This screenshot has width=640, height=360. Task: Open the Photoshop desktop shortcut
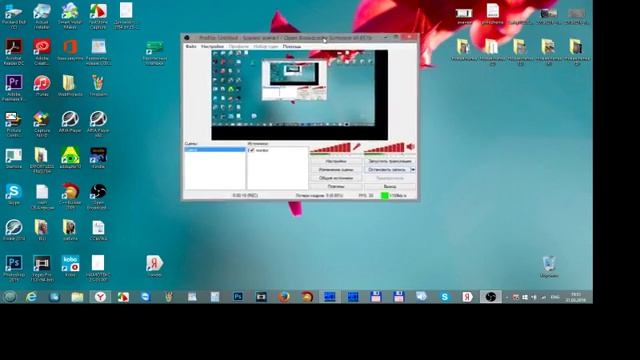click(x=13, y=268)
